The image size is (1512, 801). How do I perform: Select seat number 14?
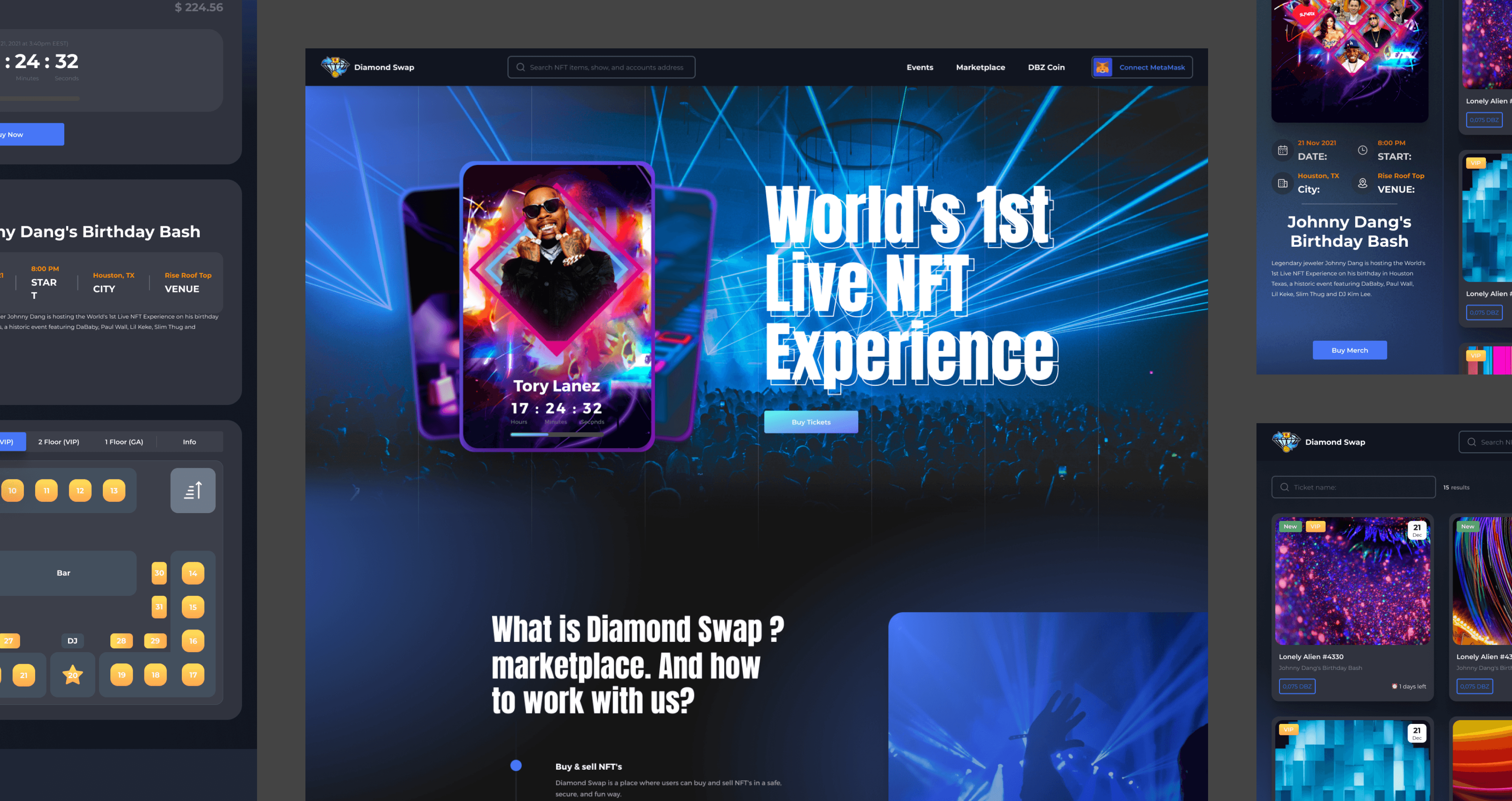[192, 573]
